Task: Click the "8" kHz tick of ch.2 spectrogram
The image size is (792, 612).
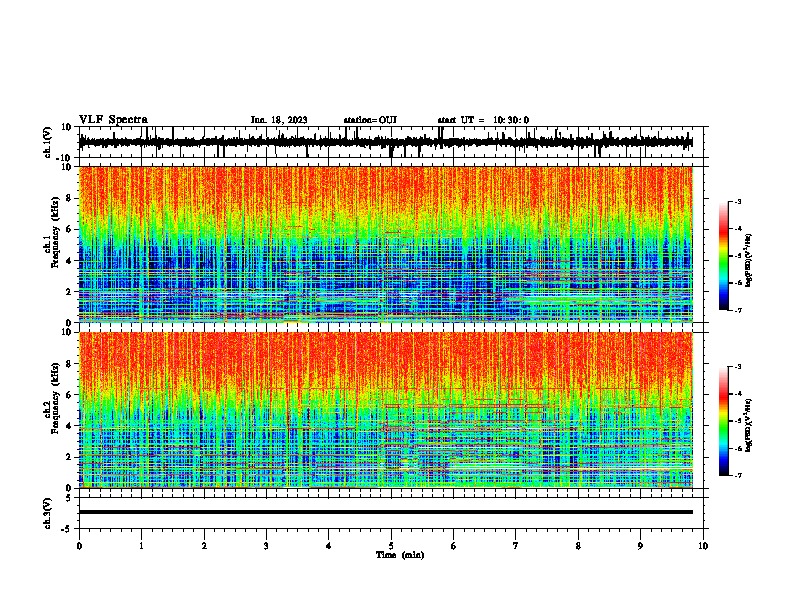Action: coord(70,364)
